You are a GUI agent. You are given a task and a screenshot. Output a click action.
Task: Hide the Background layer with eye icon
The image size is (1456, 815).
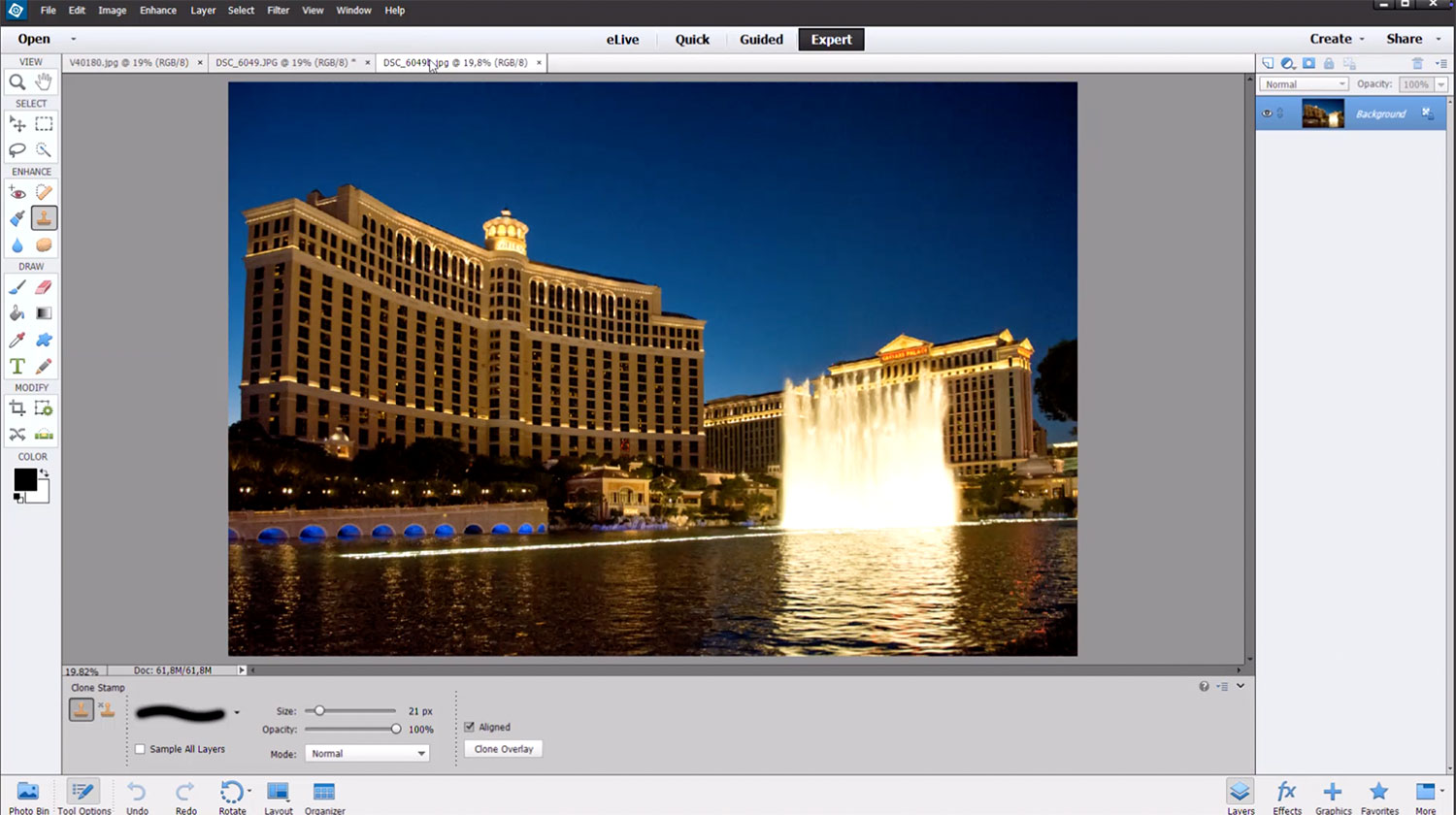point(1267,114)
